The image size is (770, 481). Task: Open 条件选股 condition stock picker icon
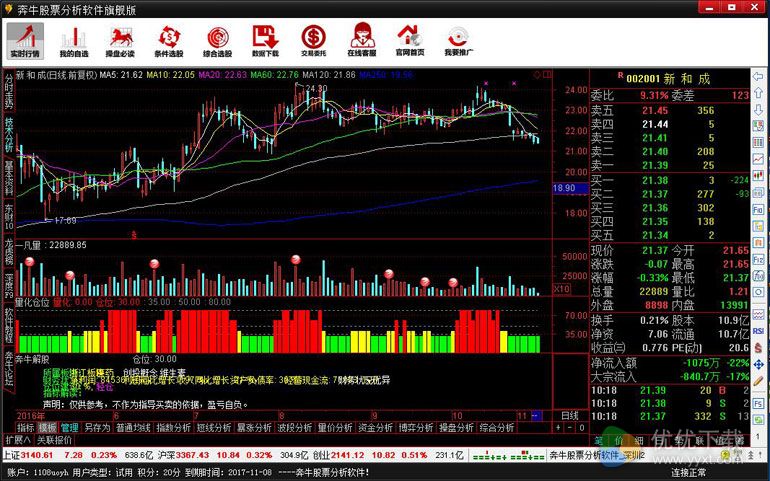pyautogui.click(x=168, y=41)
